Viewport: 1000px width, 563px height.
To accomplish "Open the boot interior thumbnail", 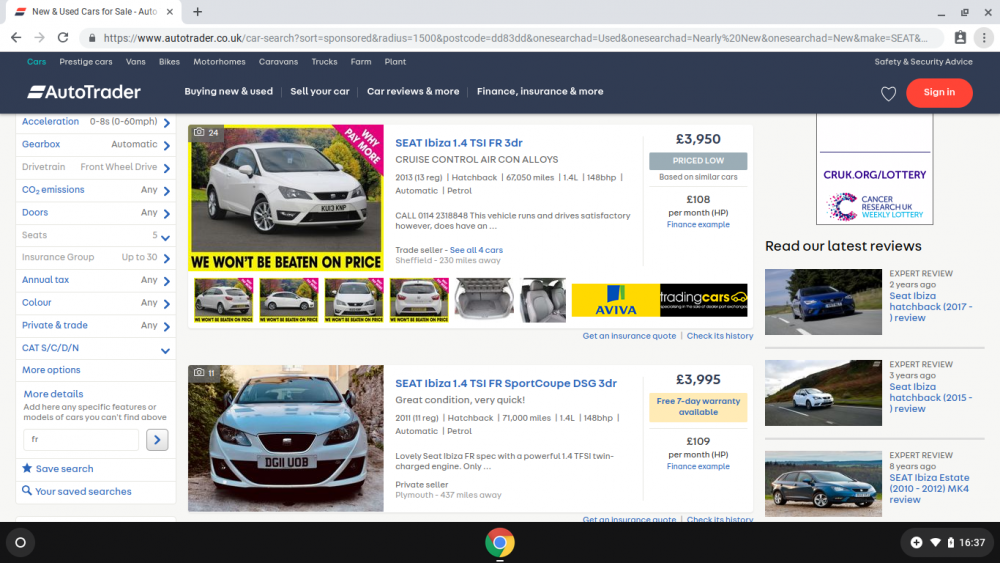I will 483,300.
